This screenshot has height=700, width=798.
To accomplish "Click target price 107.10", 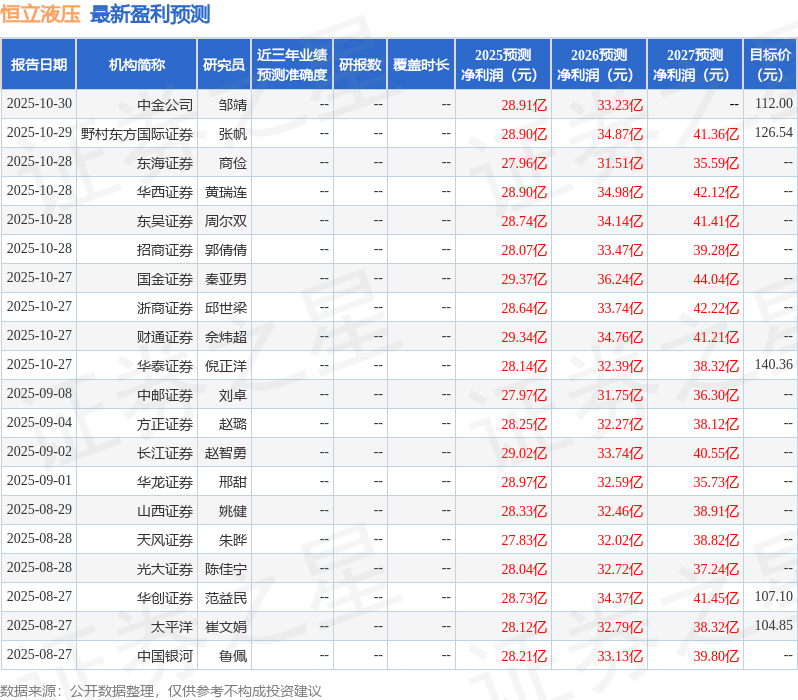I will (774, 597).
